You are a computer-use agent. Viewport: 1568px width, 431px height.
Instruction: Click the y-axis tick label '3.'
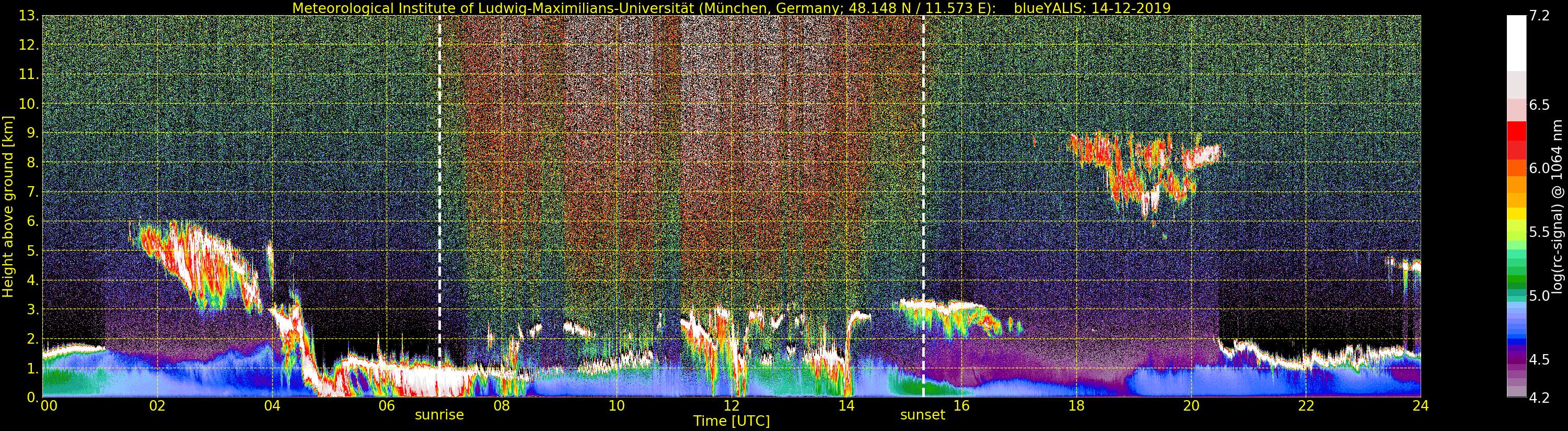click(32, 309)
